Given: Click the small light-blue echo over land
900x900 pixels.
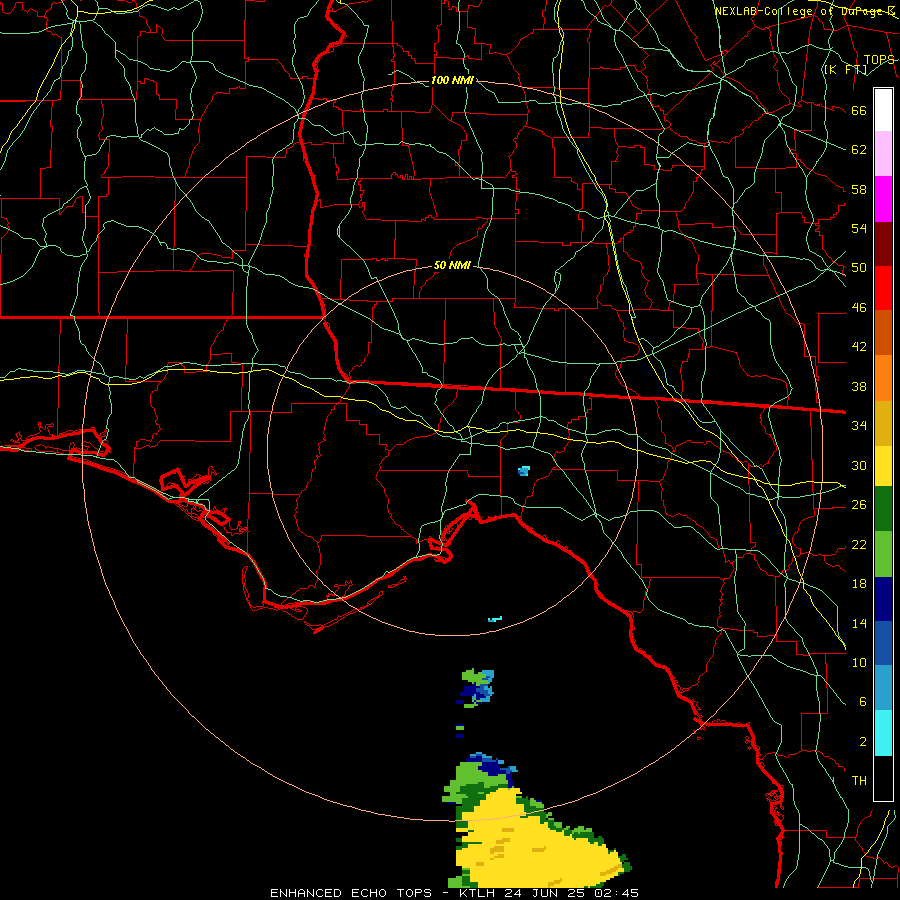Looking at the screenshot, I should pyautogui.click(x=523, y=471).
